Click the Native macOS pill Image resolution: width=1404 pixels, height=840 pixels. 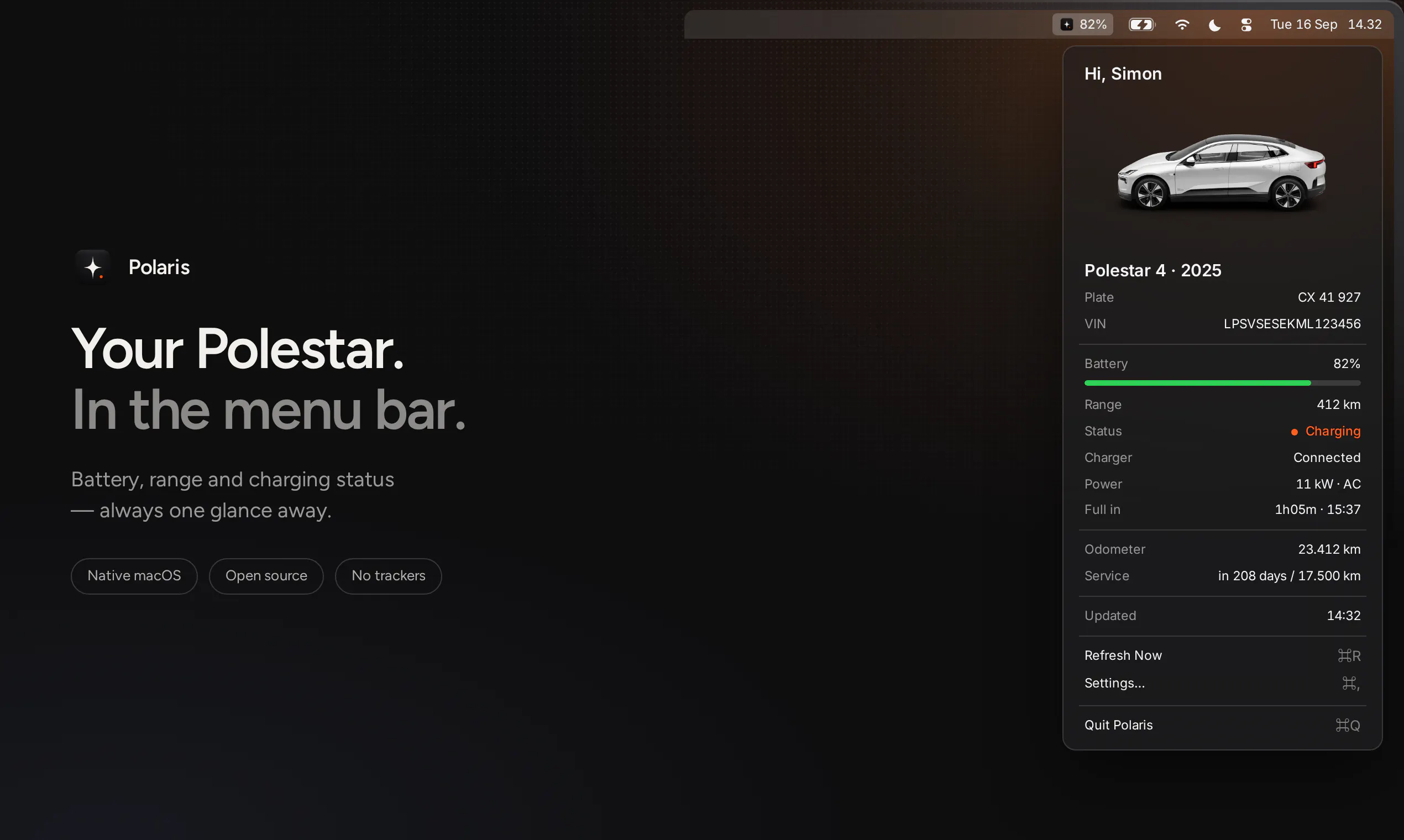click(134, 576)
